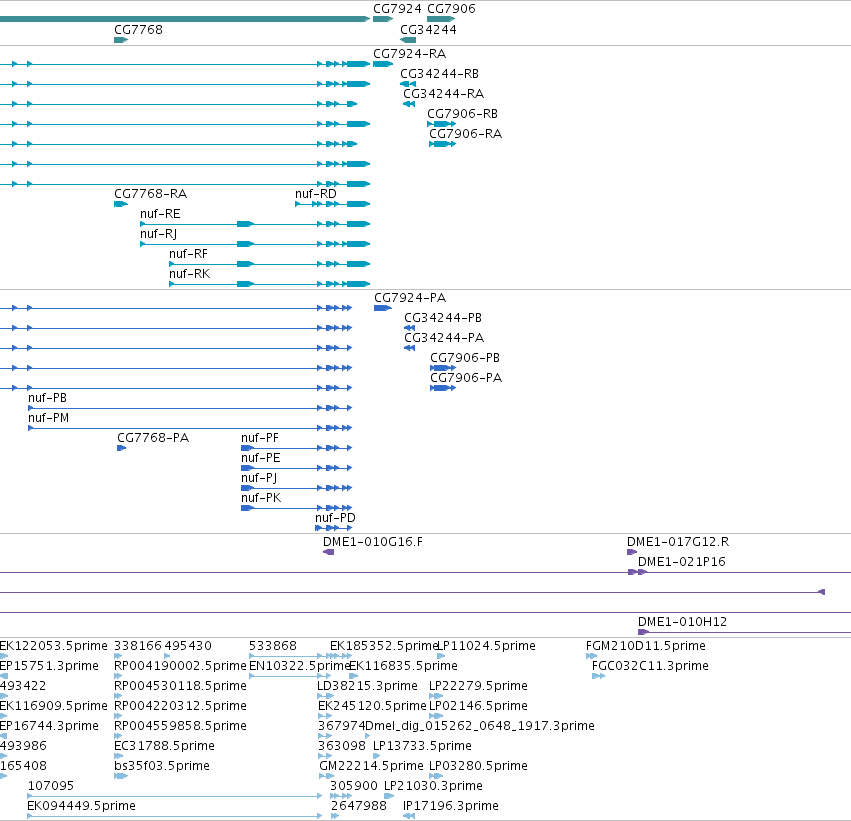Click the long teal gene bar at top
851x821 pixels.
185,19
